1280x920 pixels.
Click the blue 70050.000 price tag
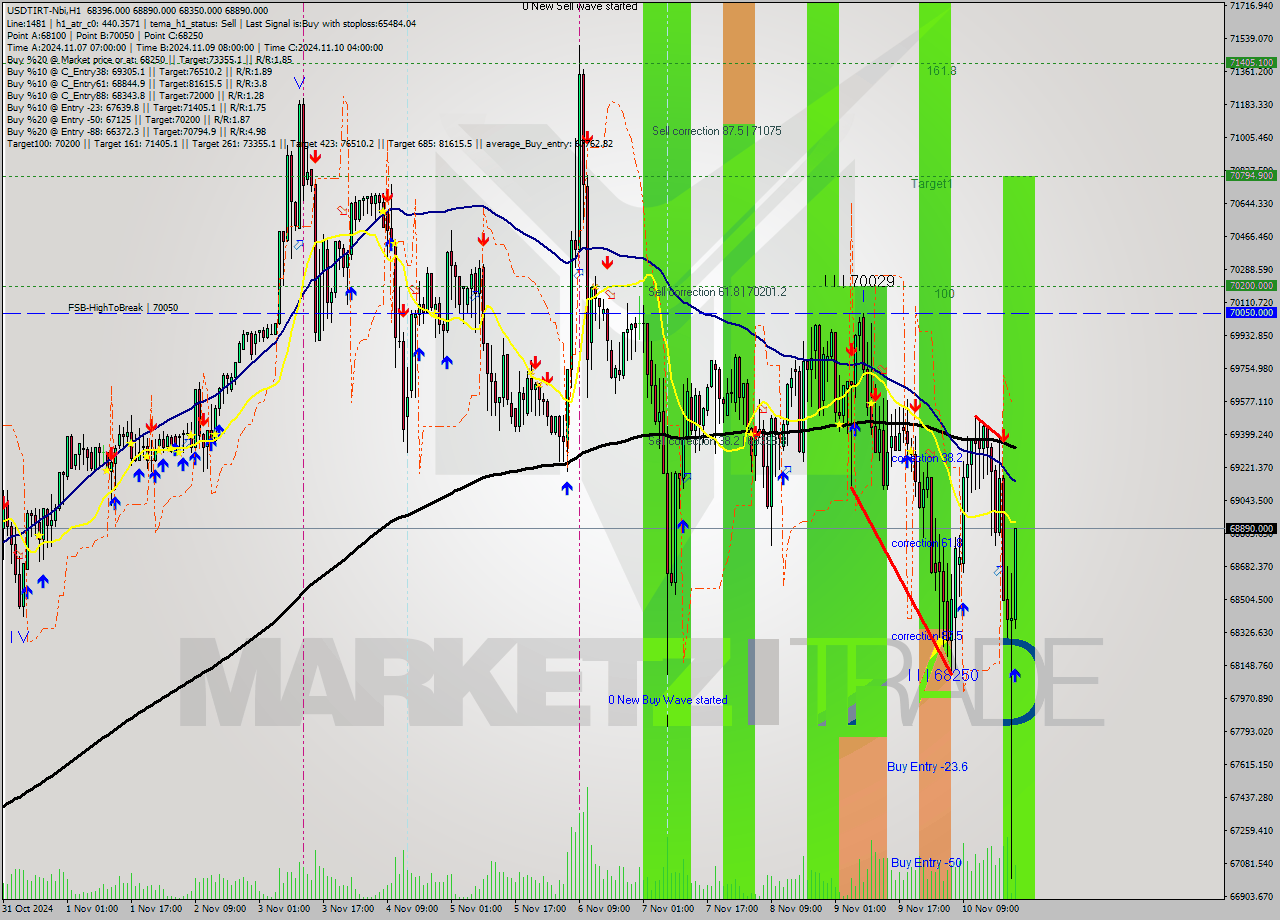[1251, 312]
